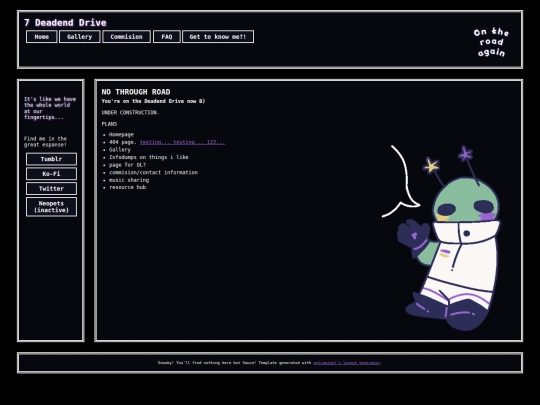Follow the 'testing... testing... 123...' link
The height and width of the screenshot is (405, 540).
tap(182, 142)
